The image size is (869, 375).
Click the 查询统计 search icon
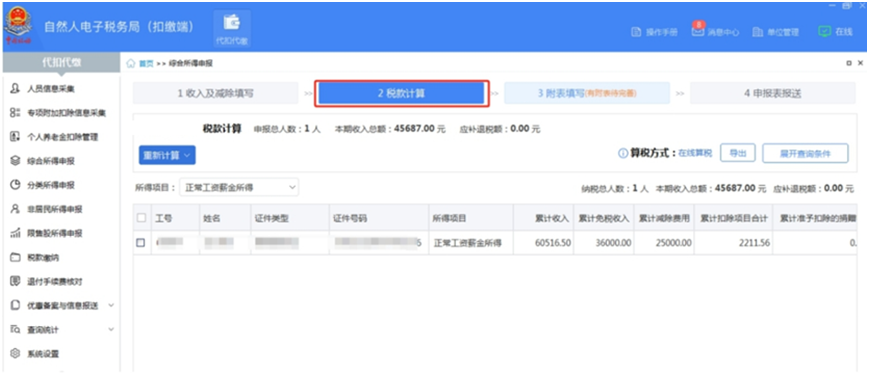pos(15,330)
